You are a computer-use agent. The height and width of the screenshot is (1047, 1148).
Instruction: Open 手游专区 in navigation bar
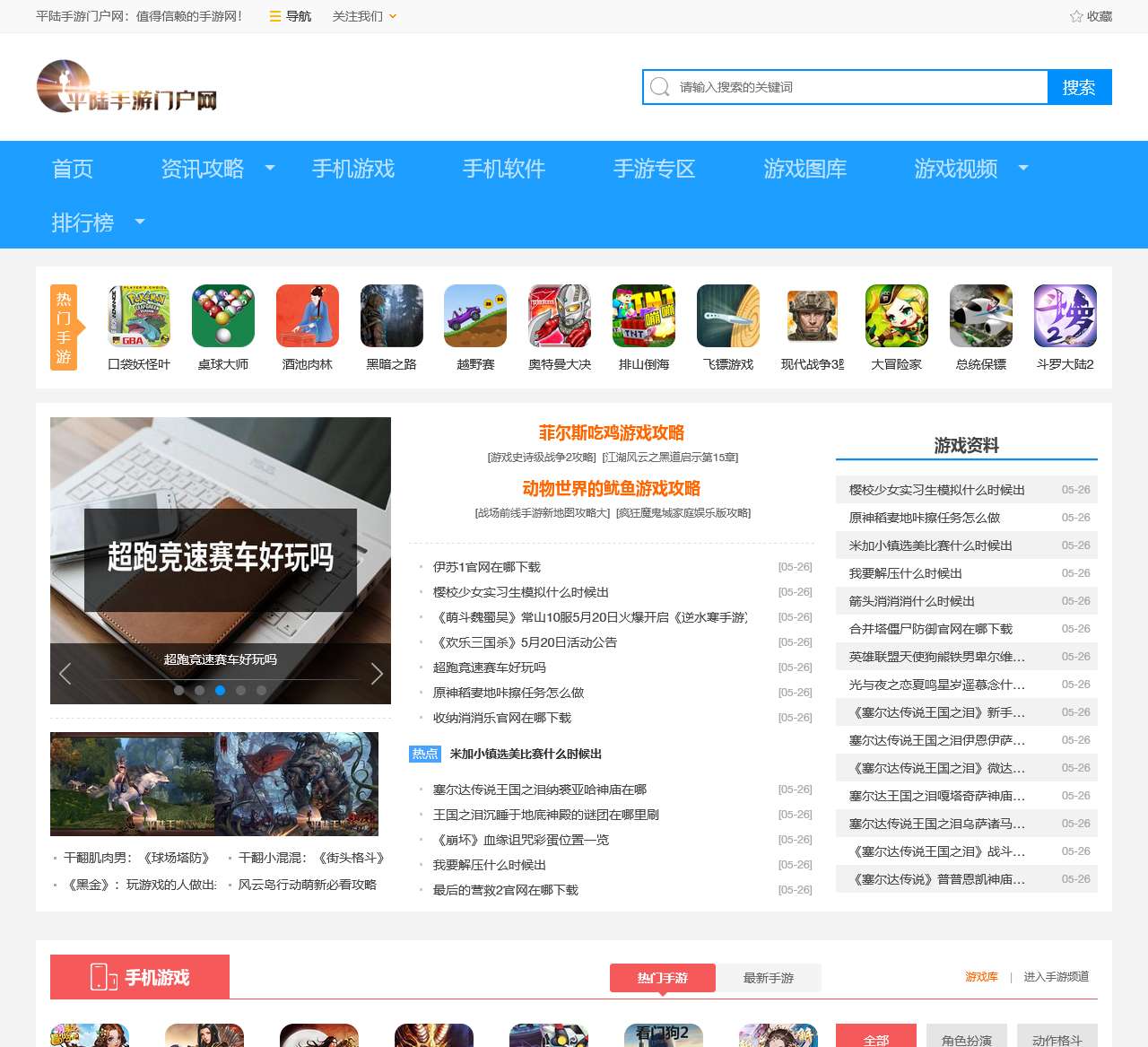[655, 169]
